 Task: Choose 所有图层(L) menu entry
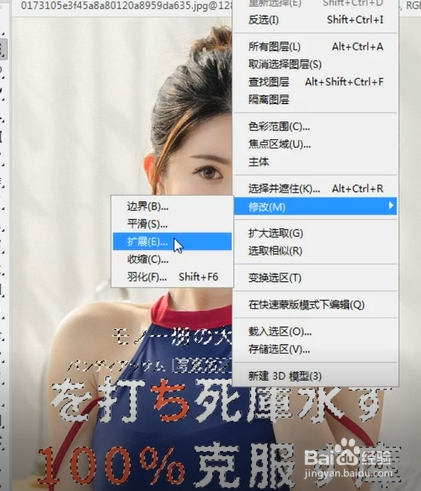[315, 47]
